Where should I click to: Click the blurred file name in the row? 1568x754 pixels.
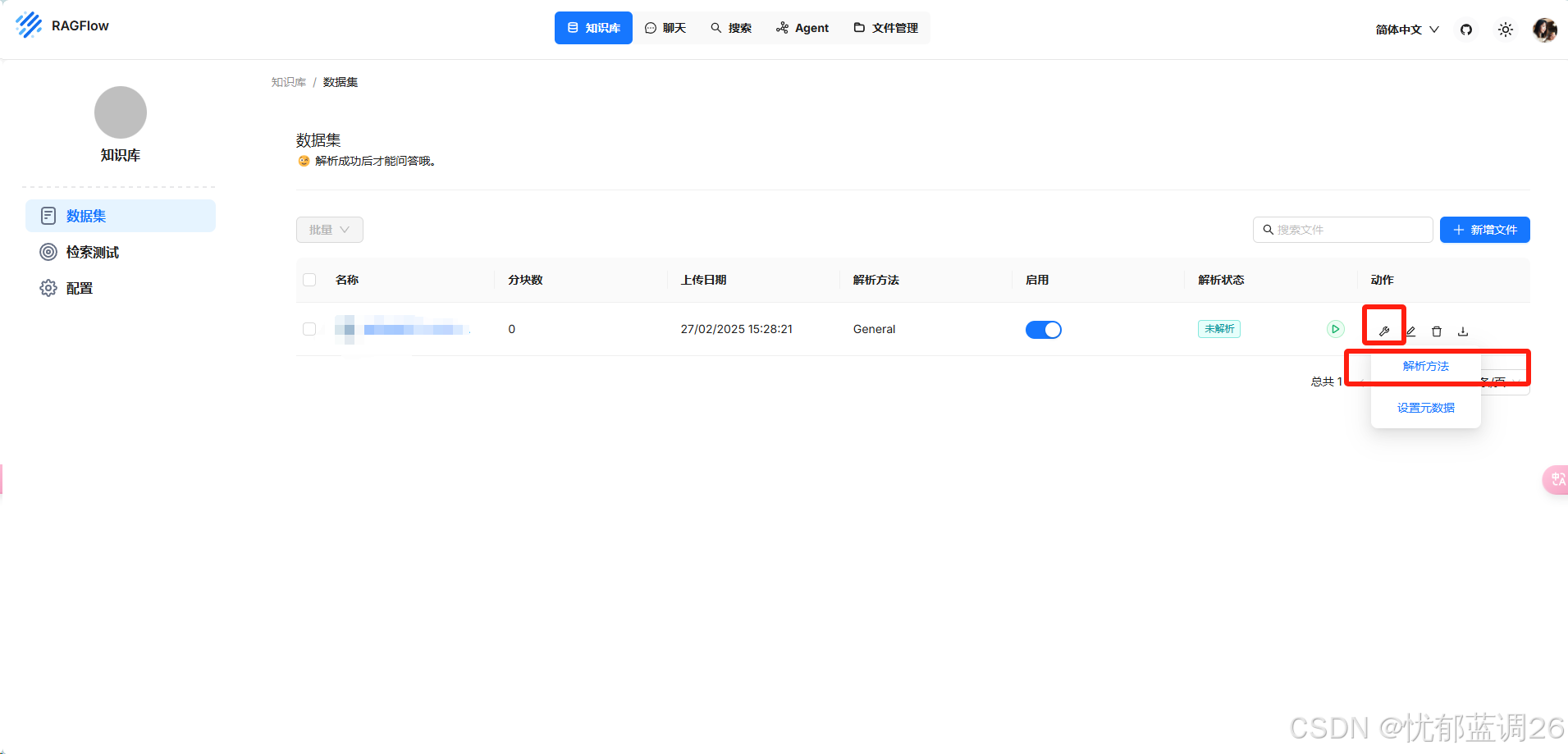(402, 329)
